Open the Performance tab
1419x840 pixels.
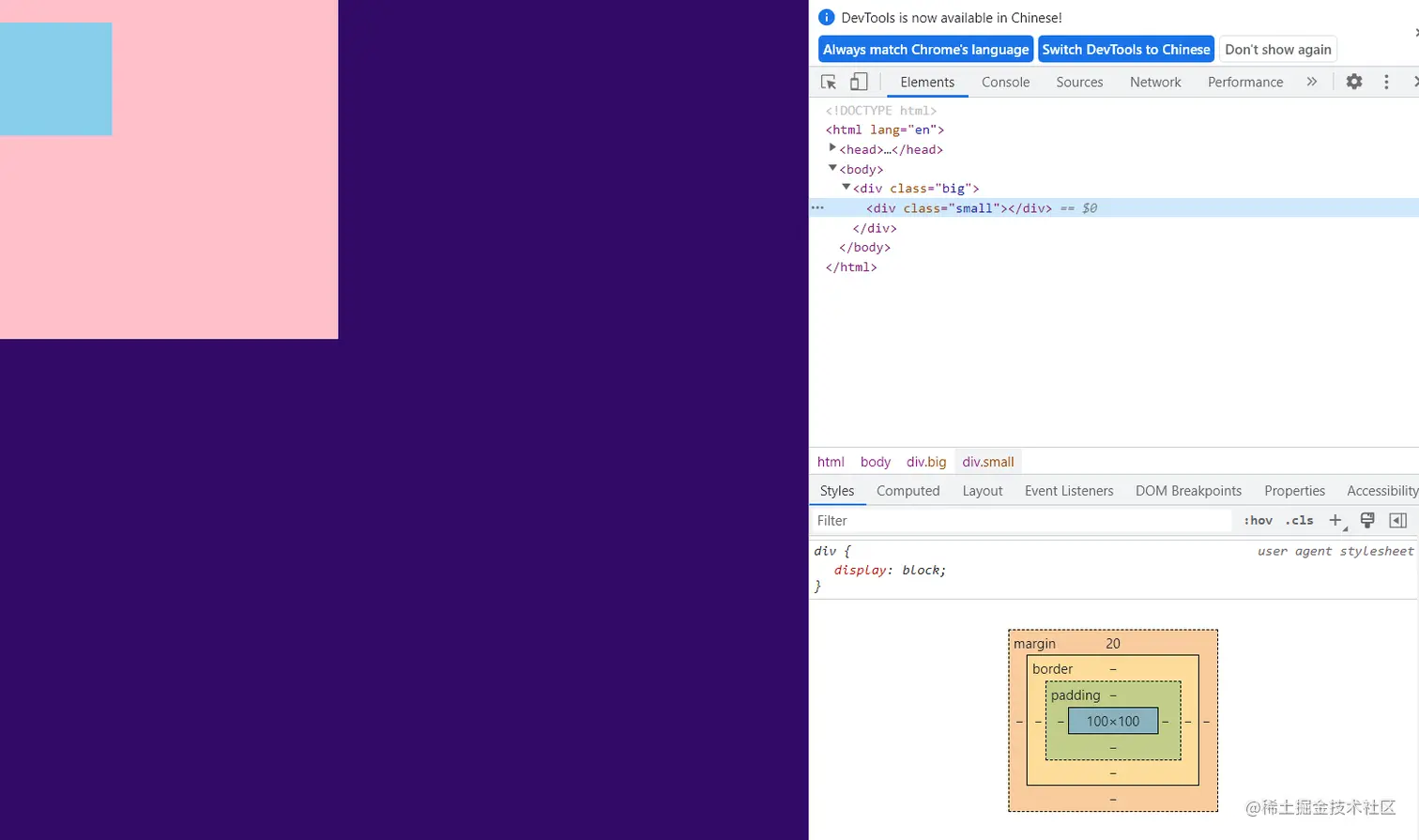click(x=1245, y=82)
